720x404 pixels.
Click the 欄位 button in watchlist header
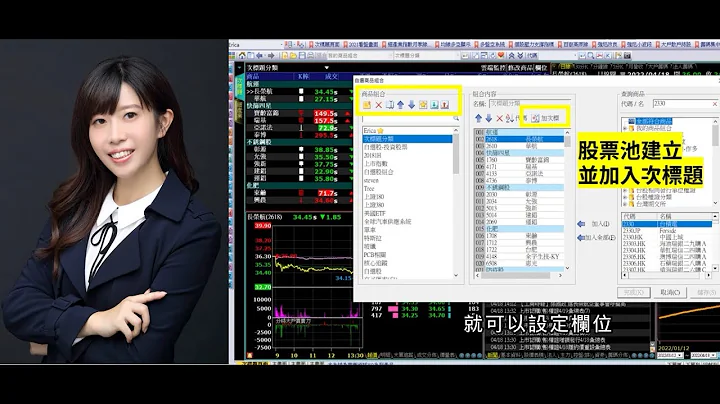pyautogui.click(x=541, y=68)
